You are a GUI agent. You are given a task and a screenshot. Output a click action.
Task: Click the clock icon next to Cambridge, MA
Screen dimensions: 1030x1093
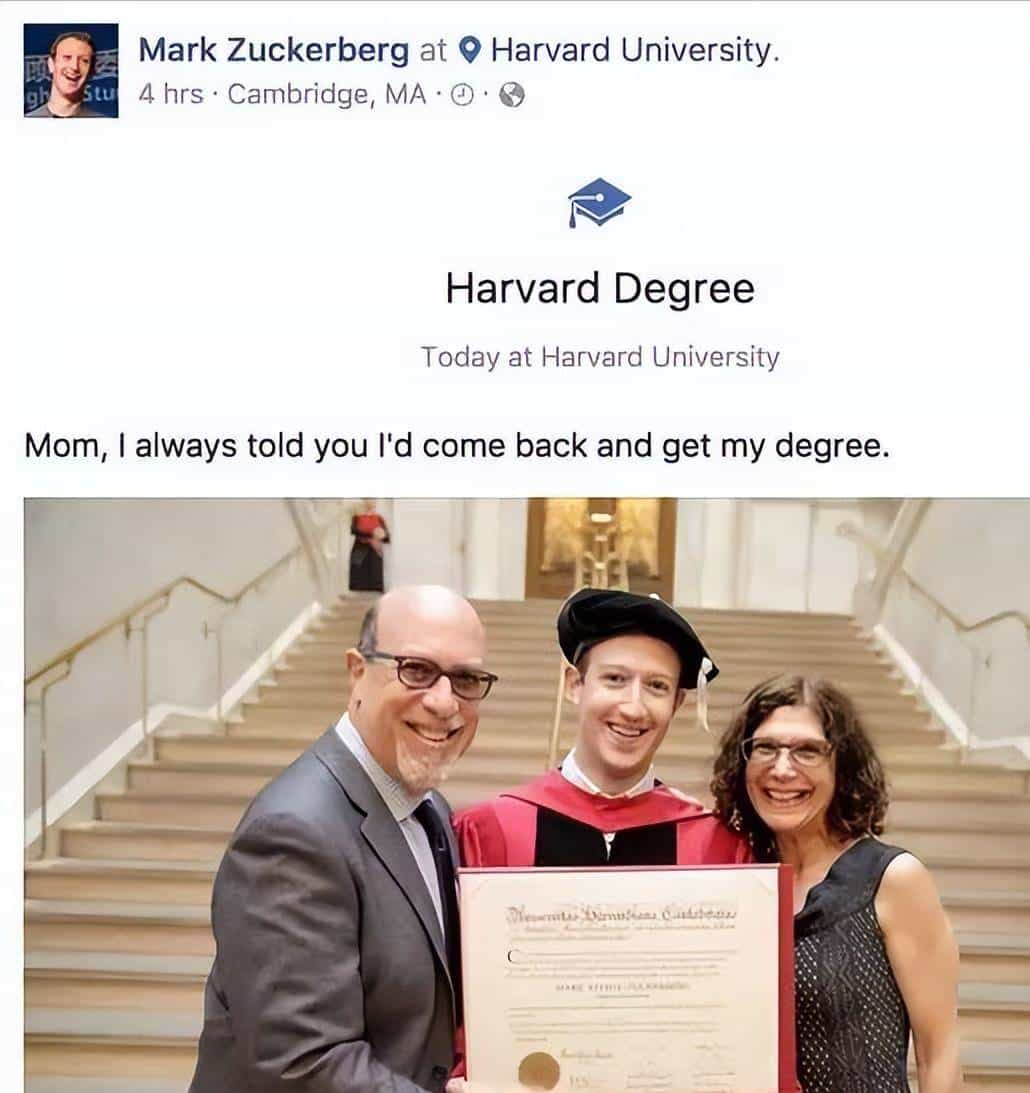coord(462,96)
